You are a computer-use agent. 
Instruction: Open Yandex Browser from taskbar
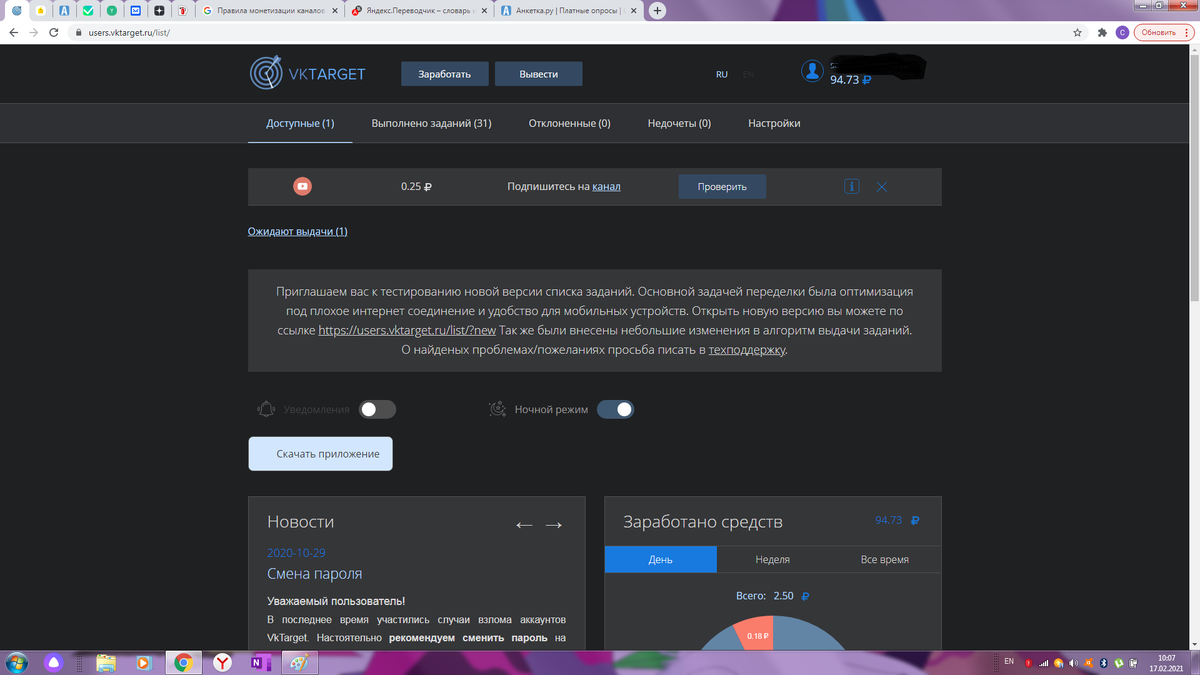[221, 662]
